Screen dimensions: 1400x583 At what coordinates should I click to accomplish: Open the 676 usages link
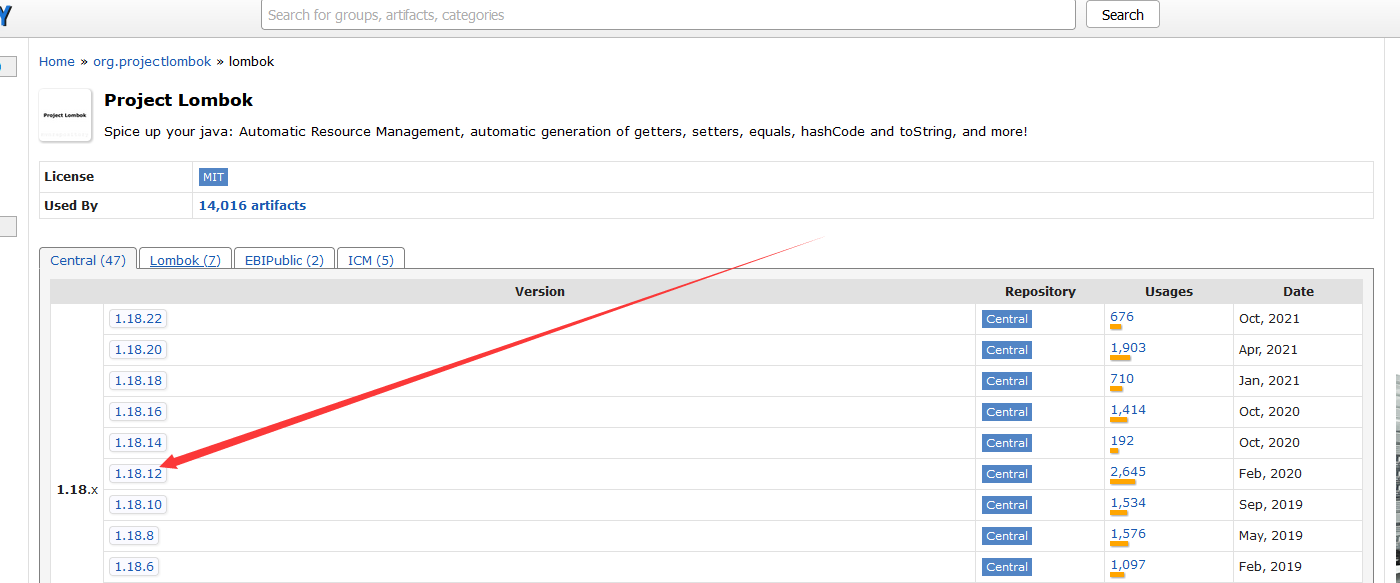[x=1122, y=317]
